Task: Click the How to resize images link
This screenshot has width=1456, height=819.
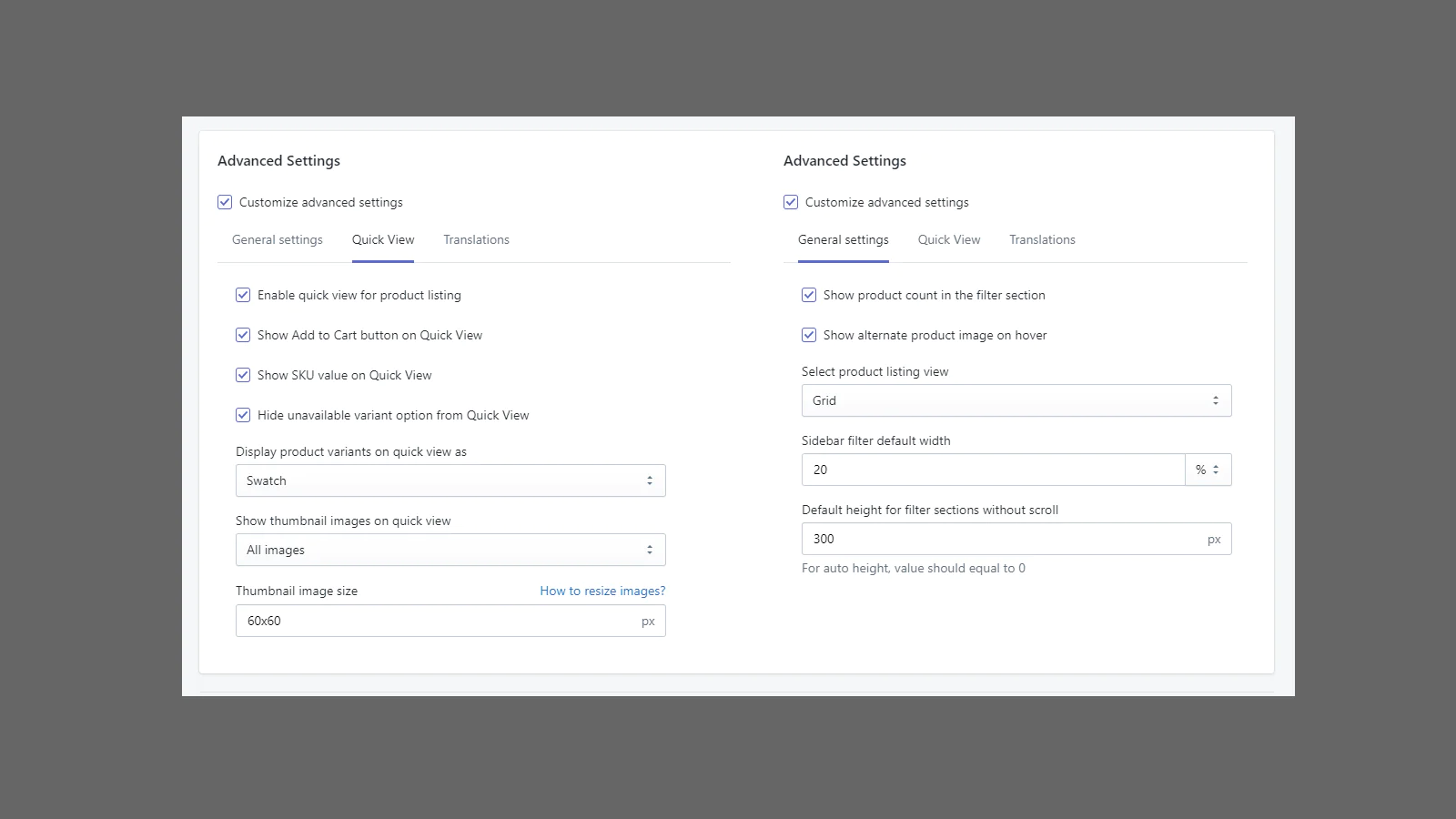Action: pos(602,591)
